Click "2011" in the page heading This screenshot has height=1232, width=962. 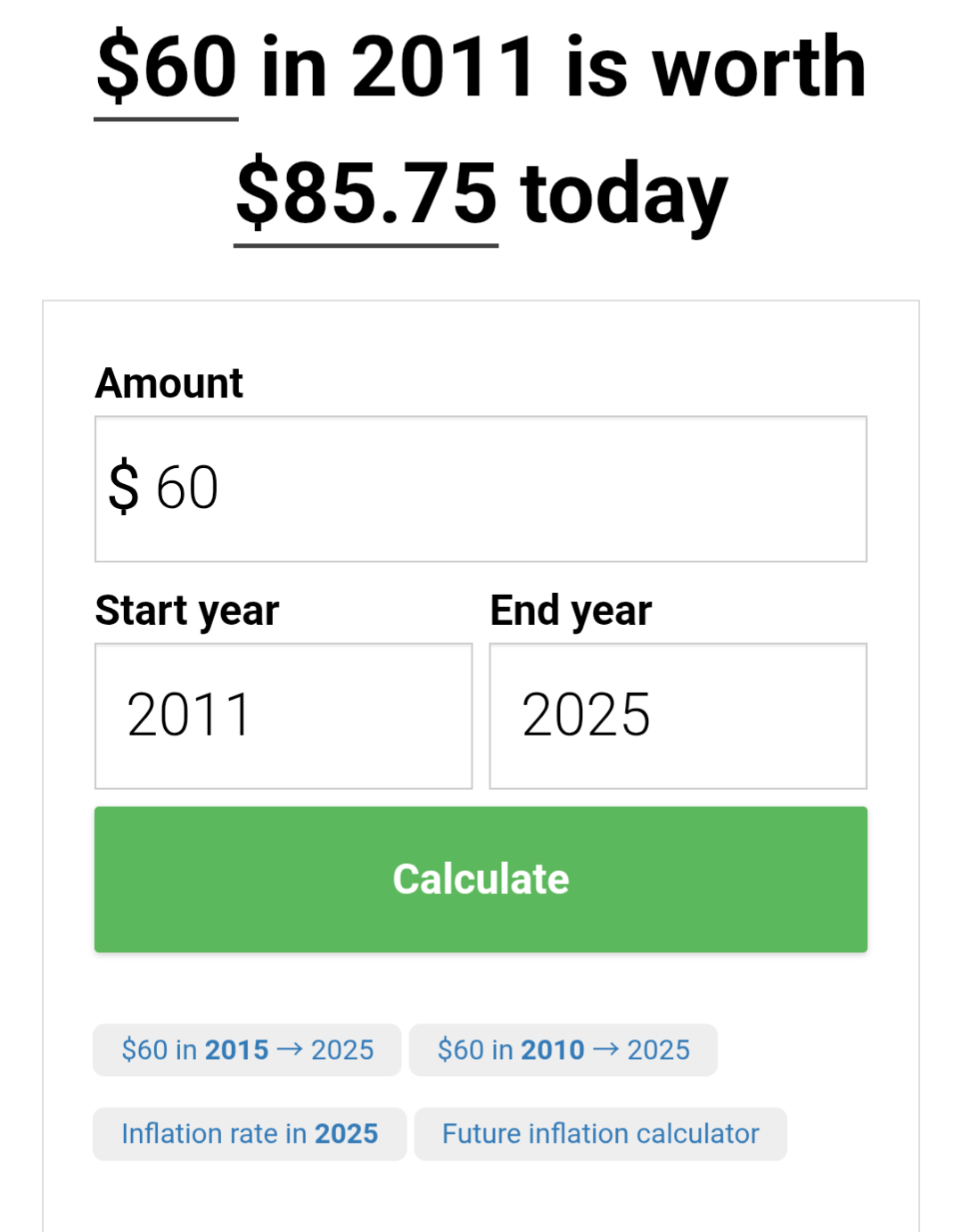(x=444, y=68)
